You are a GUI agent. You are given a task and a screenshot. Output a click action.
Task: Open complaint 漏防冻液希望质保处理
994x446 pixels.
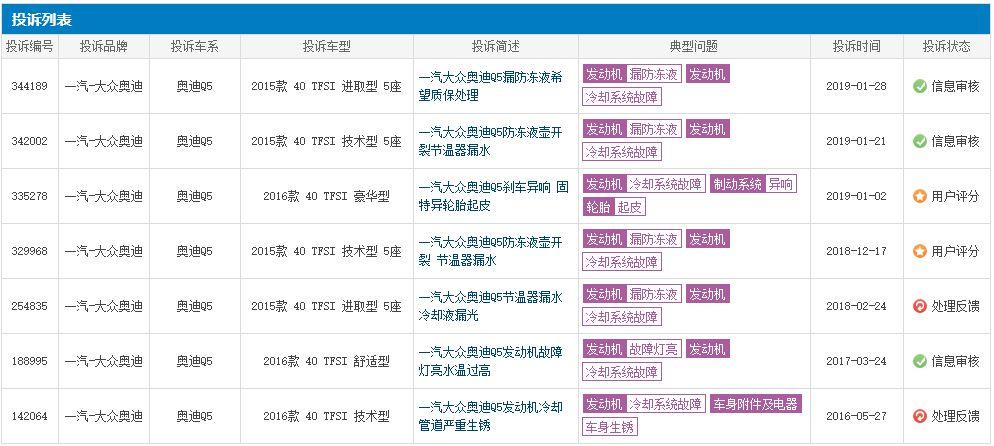[x=490, y=86]
